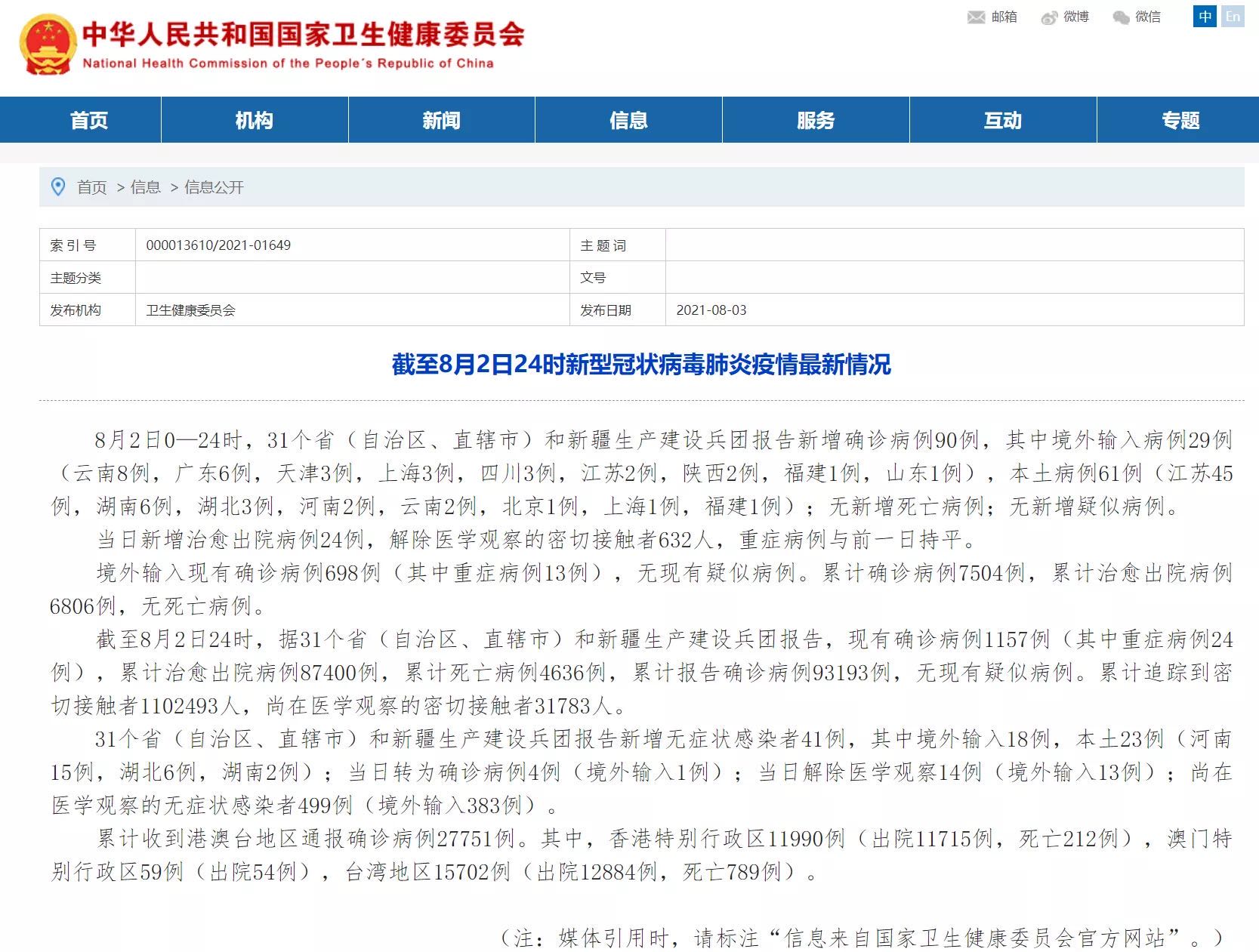The width and height of the screenshot is (1259, 952).
Task: Click the site title 中华人民共和国国家卫生健康委员会
Action: 303,35
